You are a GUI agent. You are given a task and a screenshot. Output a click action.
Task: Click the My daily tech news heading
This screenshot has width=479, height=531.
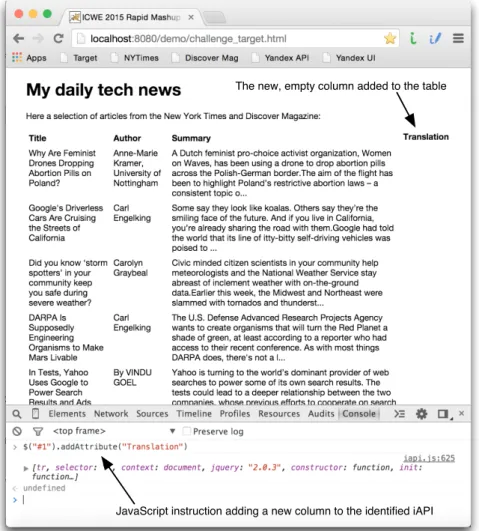[x=104, y=90]
